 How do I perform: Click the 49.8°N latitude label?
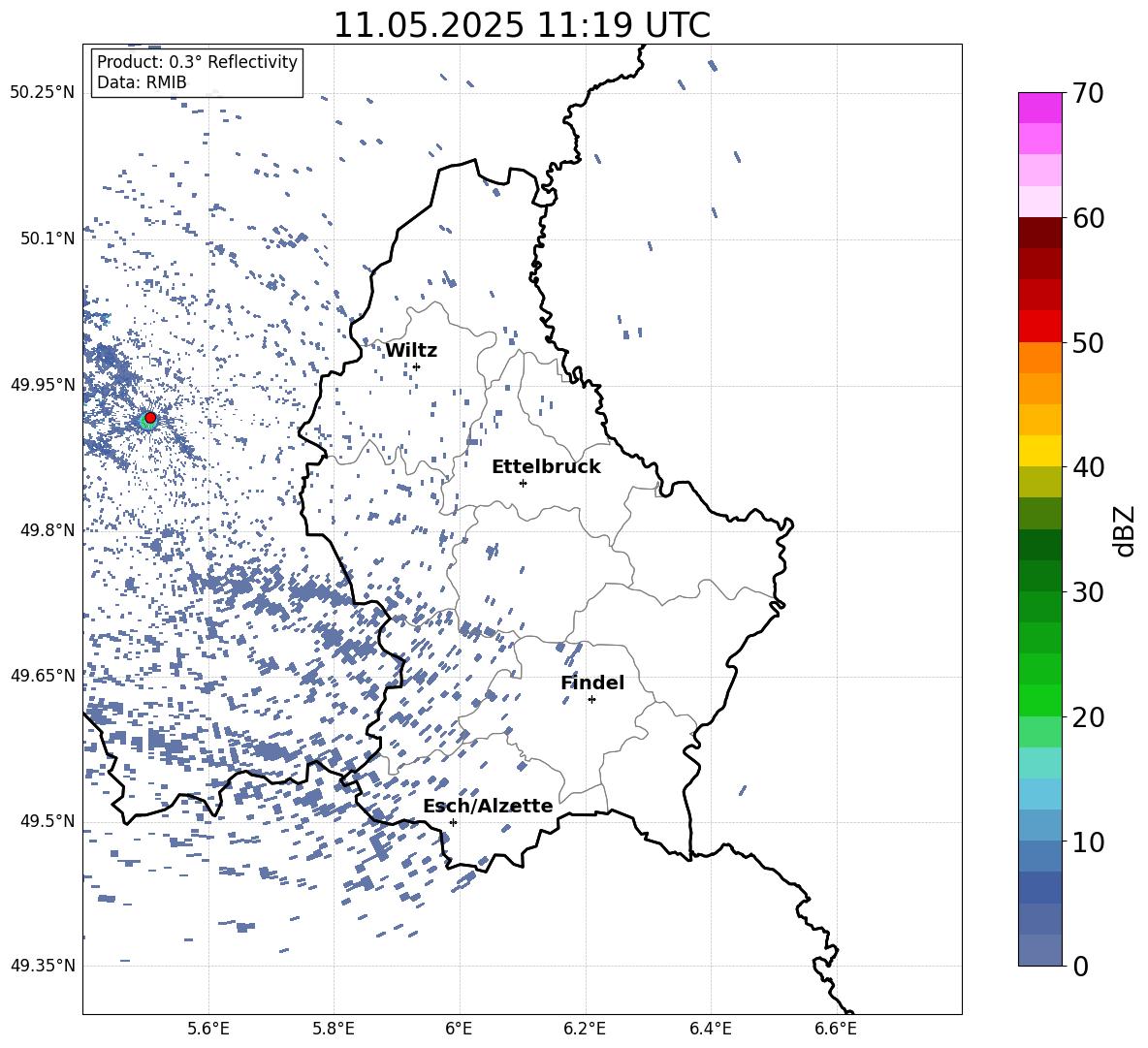(48, 530)
